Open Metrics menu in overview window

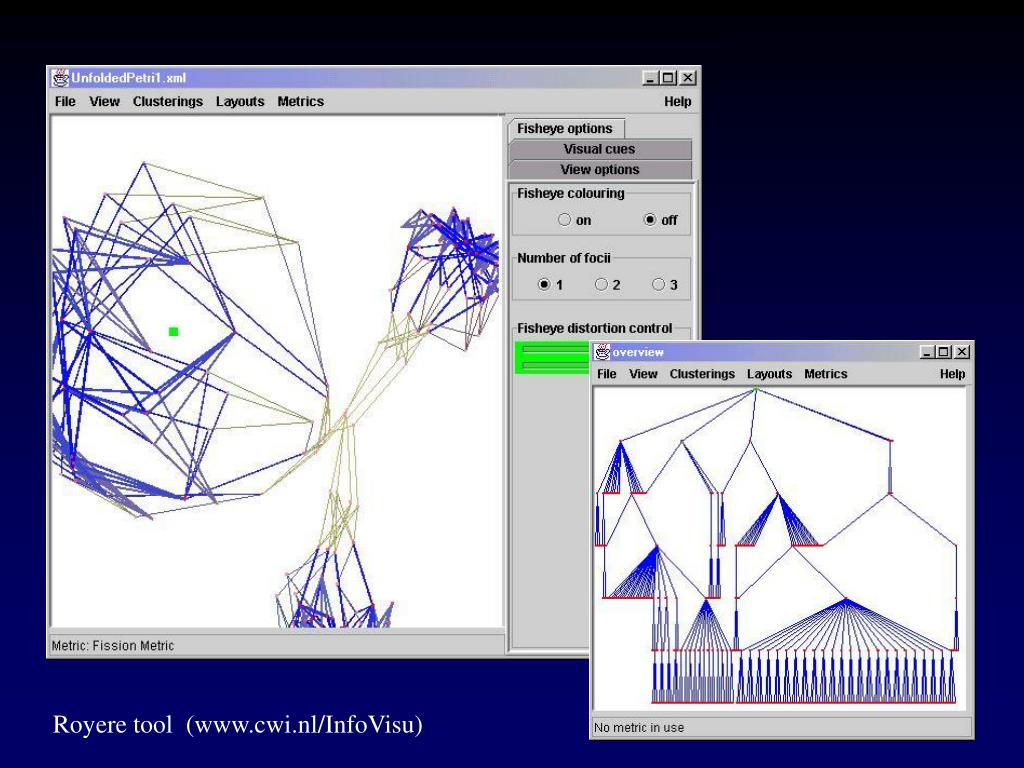825,374
